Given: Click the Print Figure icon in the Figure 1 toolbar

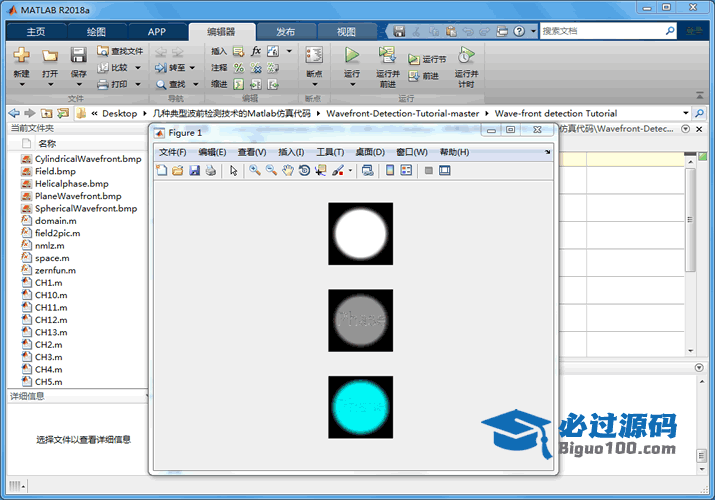Looking at the screenshot, I should [x=210, y=171].
